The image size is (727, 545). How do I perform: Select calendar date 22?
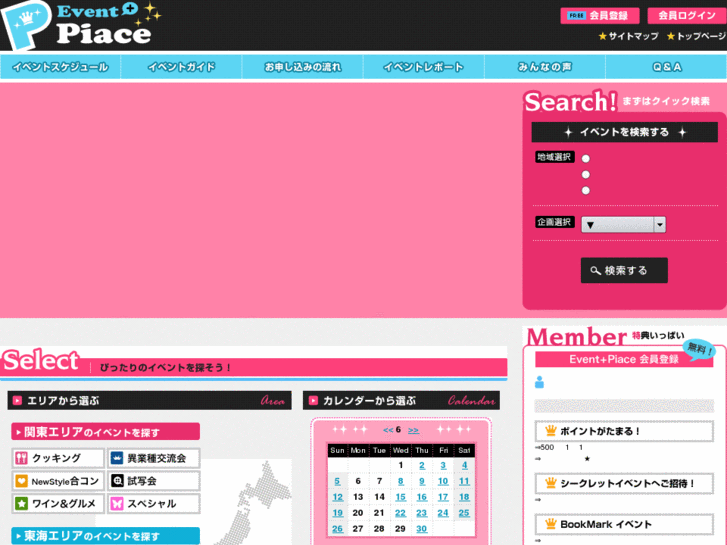[401, 513]
